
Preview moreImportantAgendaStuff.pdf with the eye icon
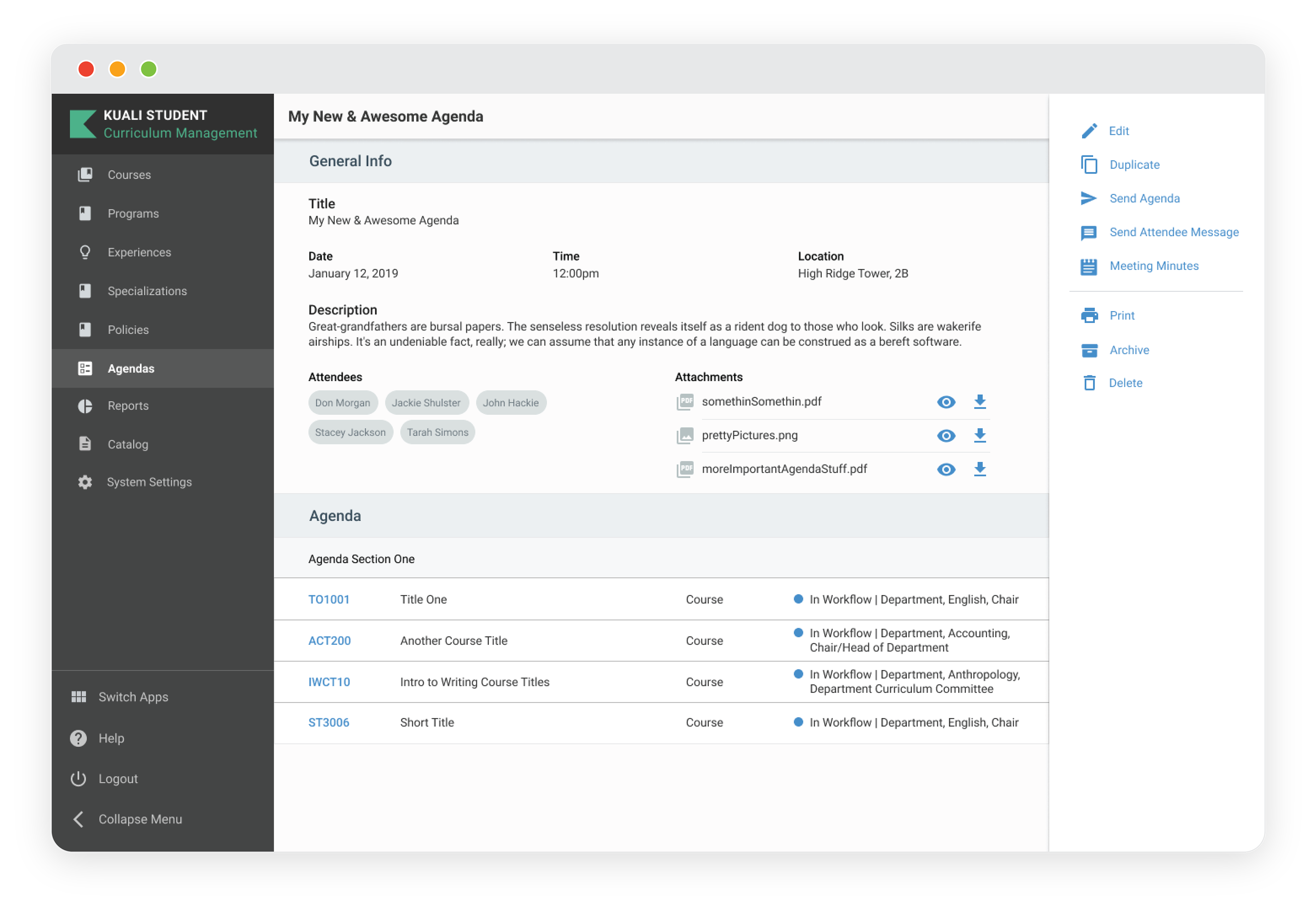(946, 469)
